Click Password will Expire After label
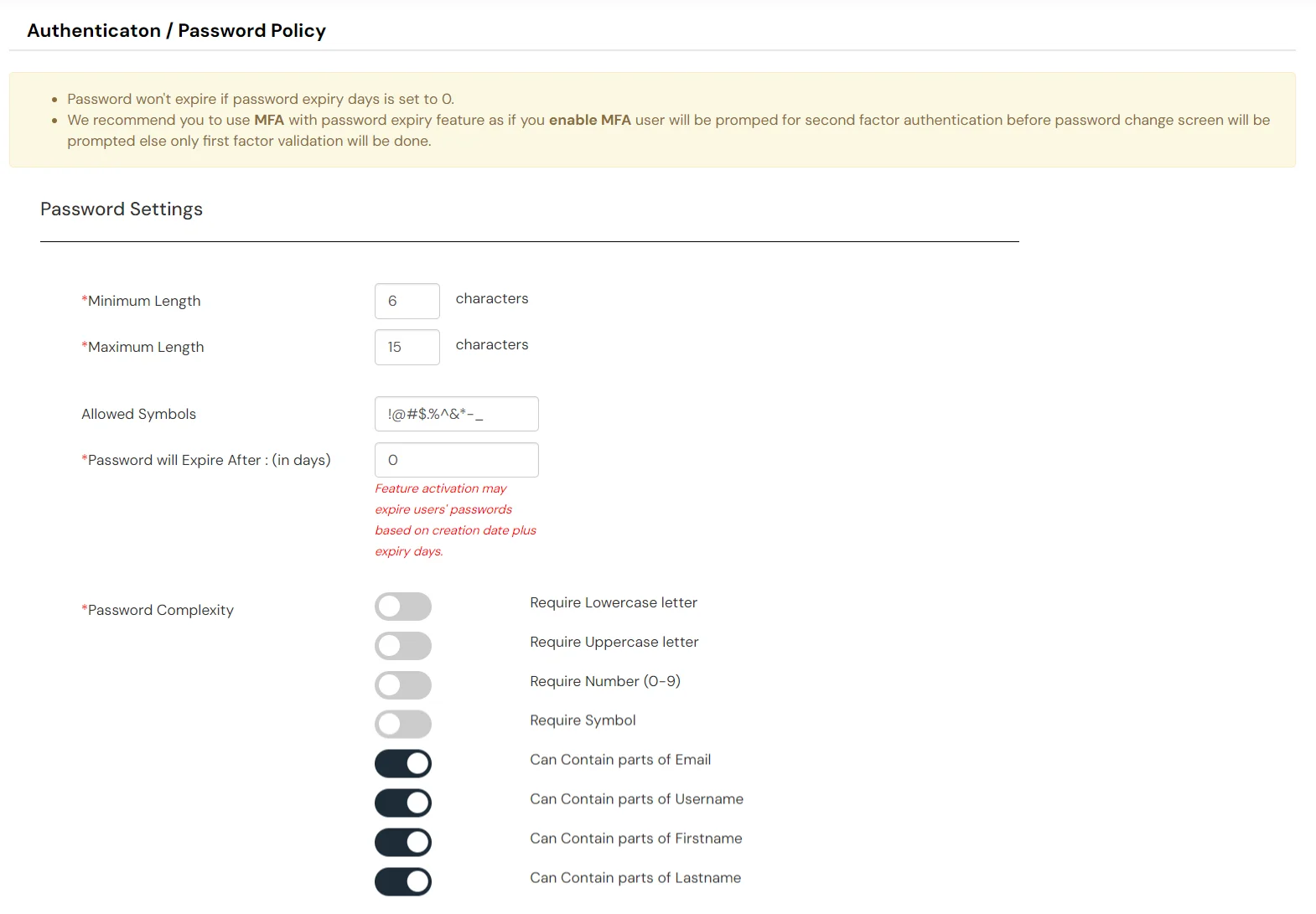The height and width of the screenshot is (914, 1316). click(x=206, y=460)
